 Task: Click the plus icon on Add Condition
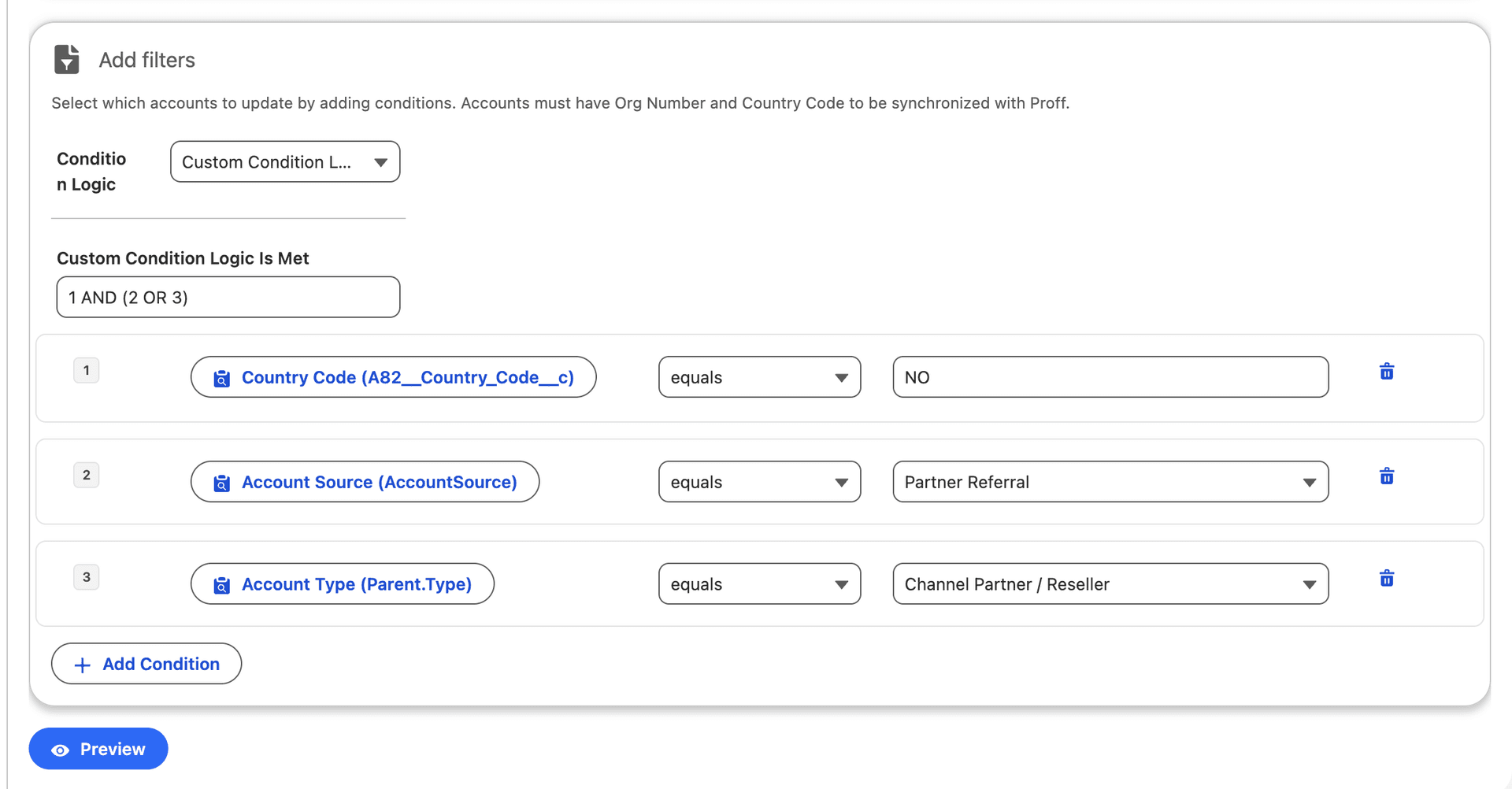(81, 664)
